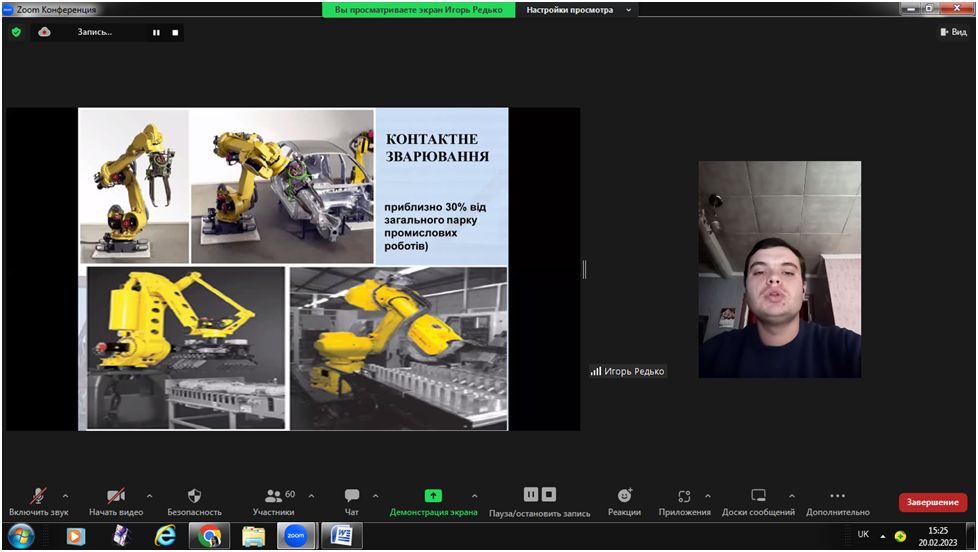This screenshot has width=978, height=552.
Task: Open the Чат panel
Action: coord(352,502)
